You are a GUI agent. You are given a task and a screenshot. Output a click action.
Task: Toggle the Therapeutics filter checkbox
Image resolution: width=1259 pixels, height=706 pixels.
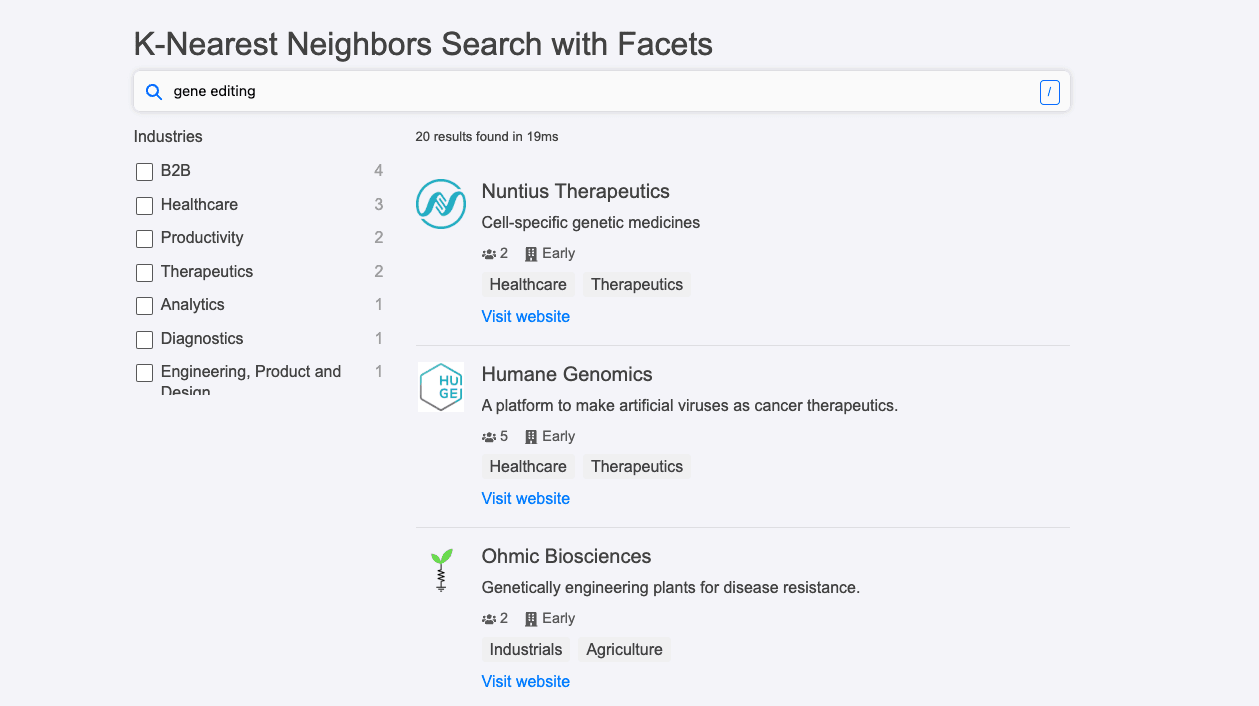coord(144,272)
